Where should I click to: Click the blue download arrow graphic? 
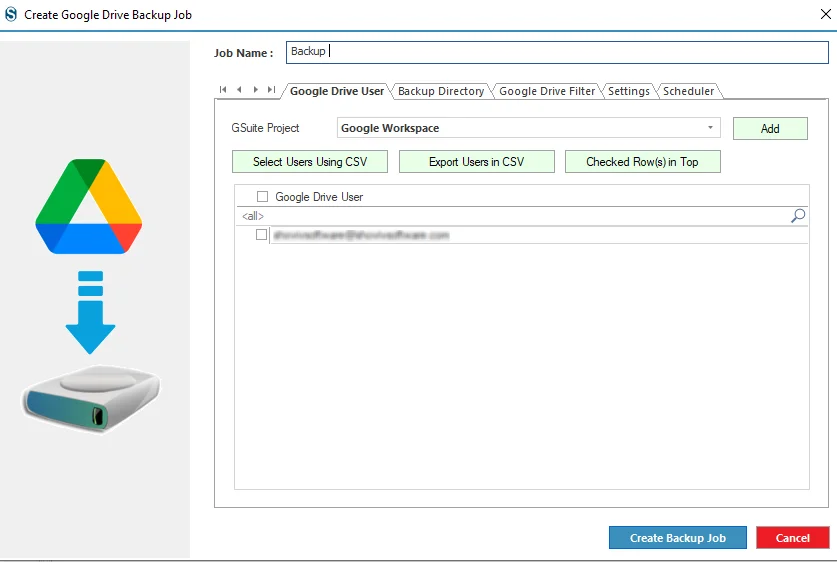click(x=90, y=312)
